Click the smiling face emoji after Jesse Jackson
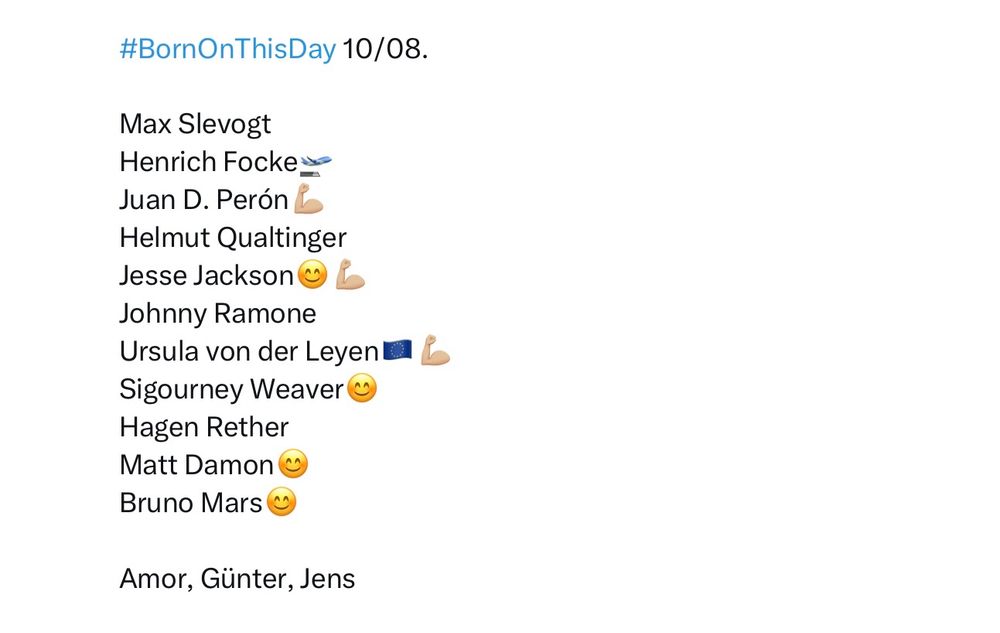1000x633 pixels. [312, 275]
